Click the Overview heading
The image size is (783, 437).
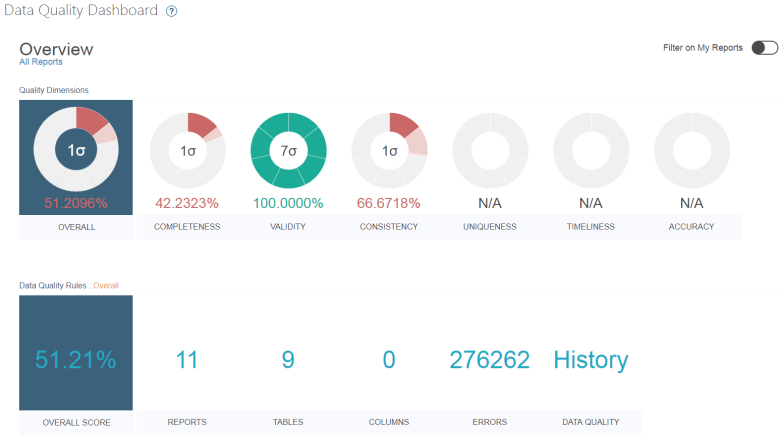(56, 49)
